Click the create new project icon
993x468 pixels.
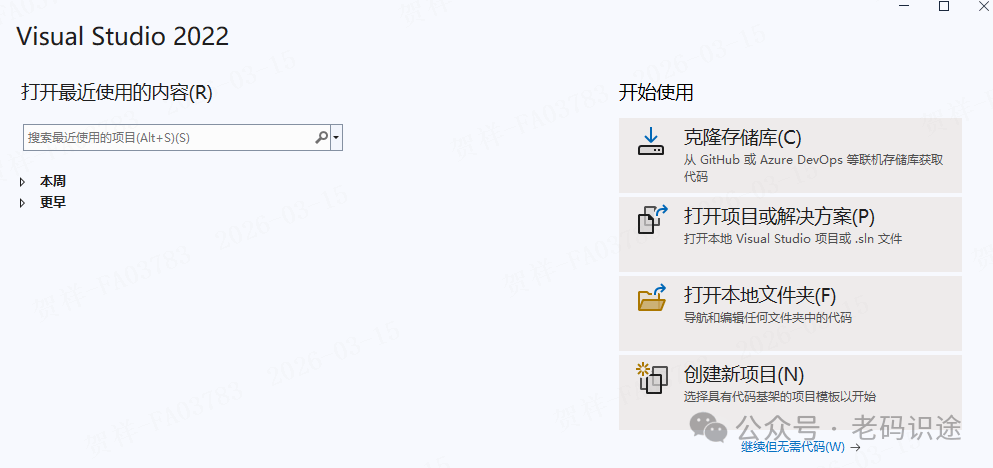pyautogui.click(x=652, y=377)
